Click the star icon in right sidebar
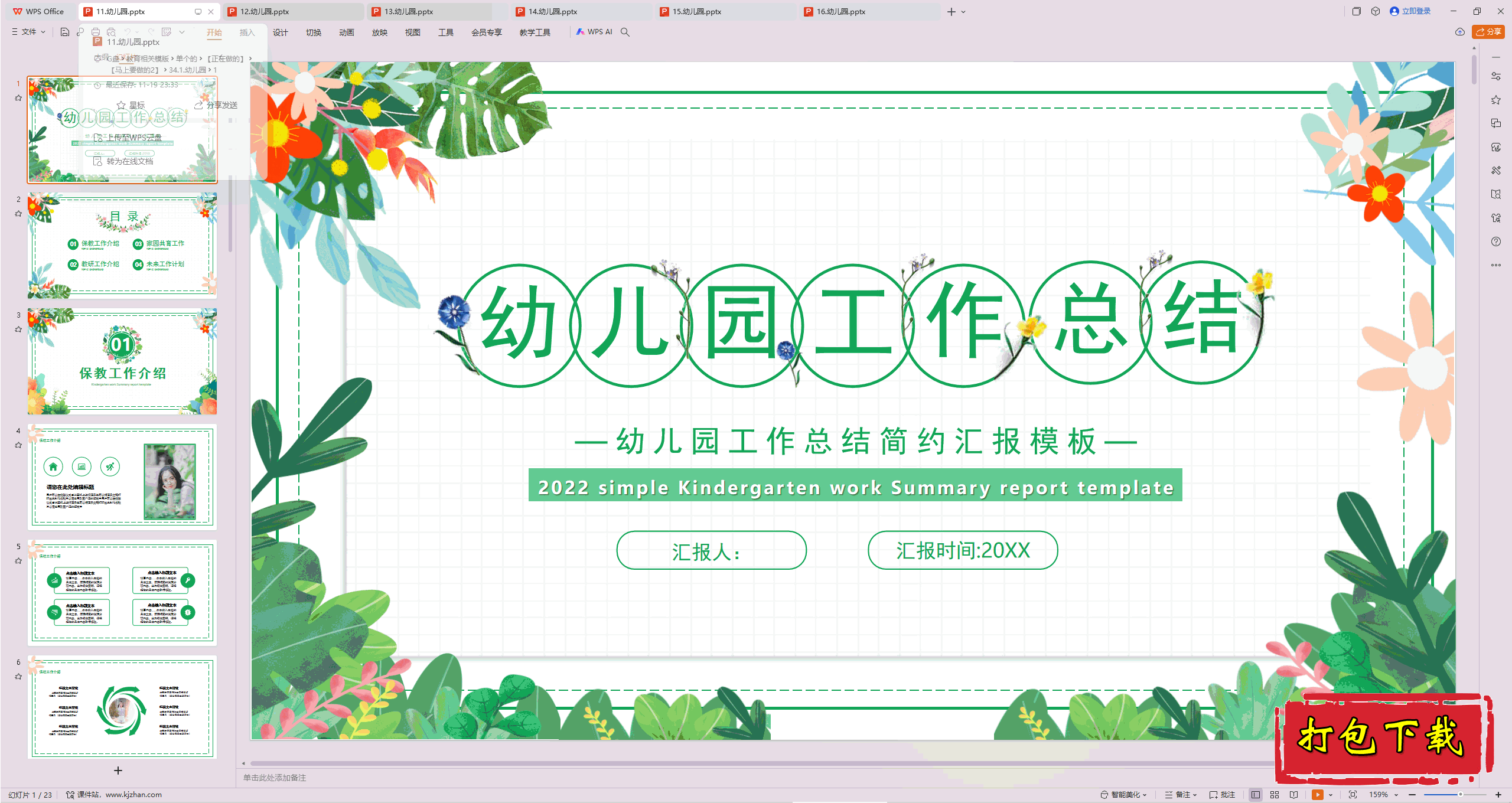Screen dimensions: 1512x803 [1496, 100]
